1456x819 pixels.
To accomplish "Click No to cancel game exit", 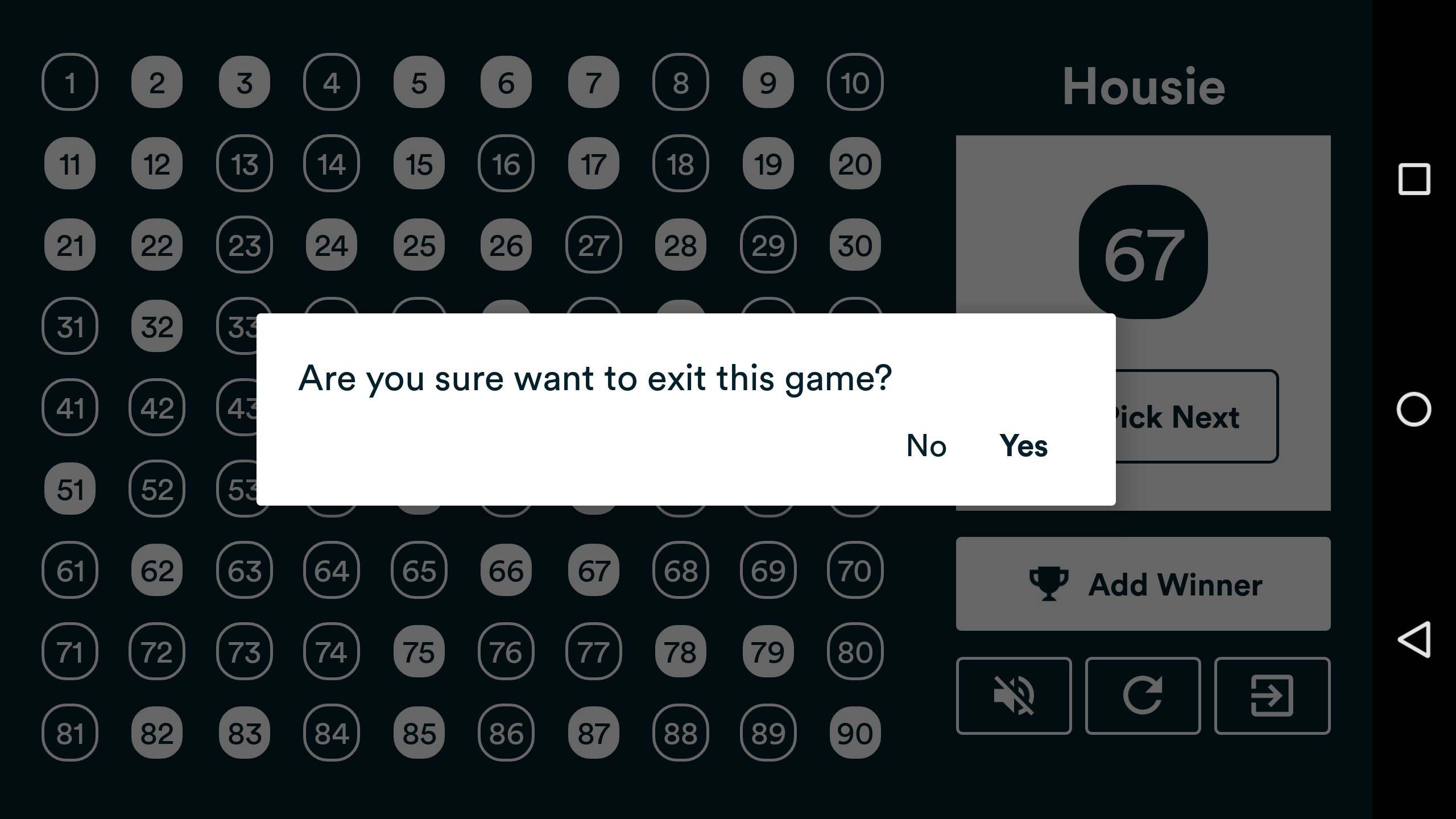I will 926,446.
